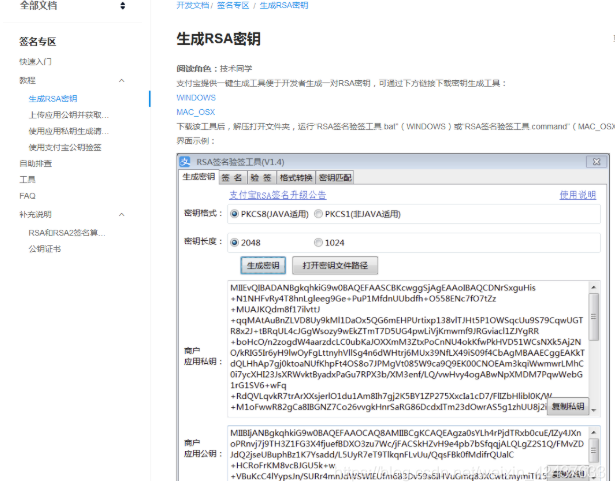Click the Alipay icon in tool title bar

185,162
